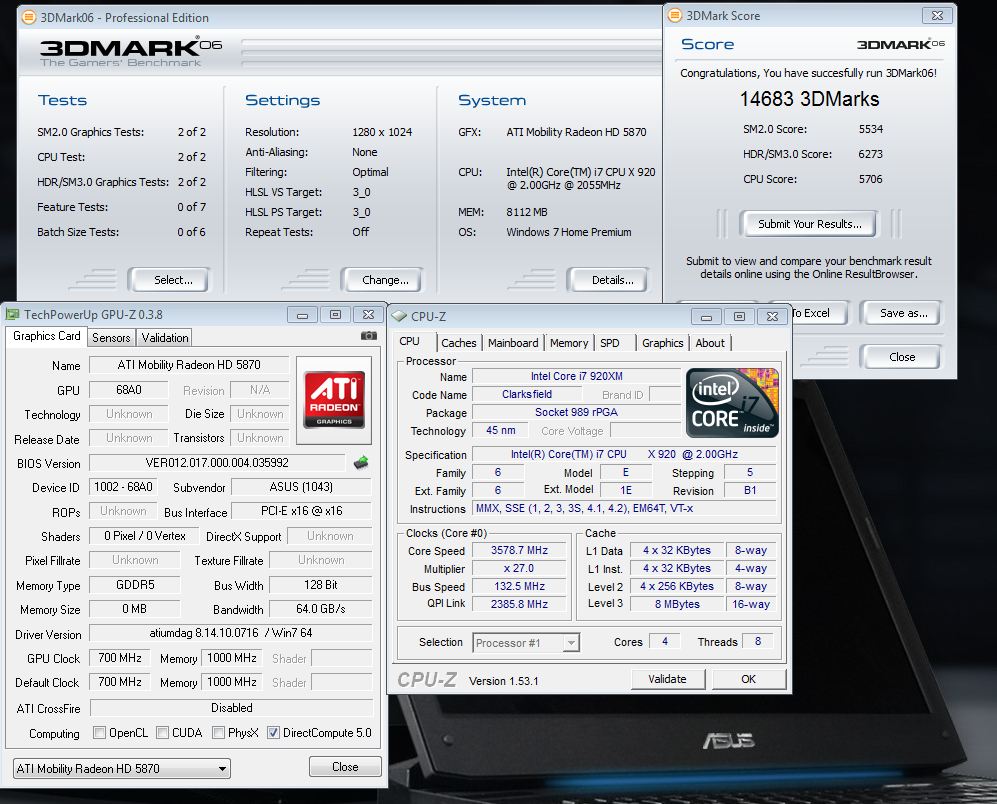Open System Details... in 3DMark06

607,280
